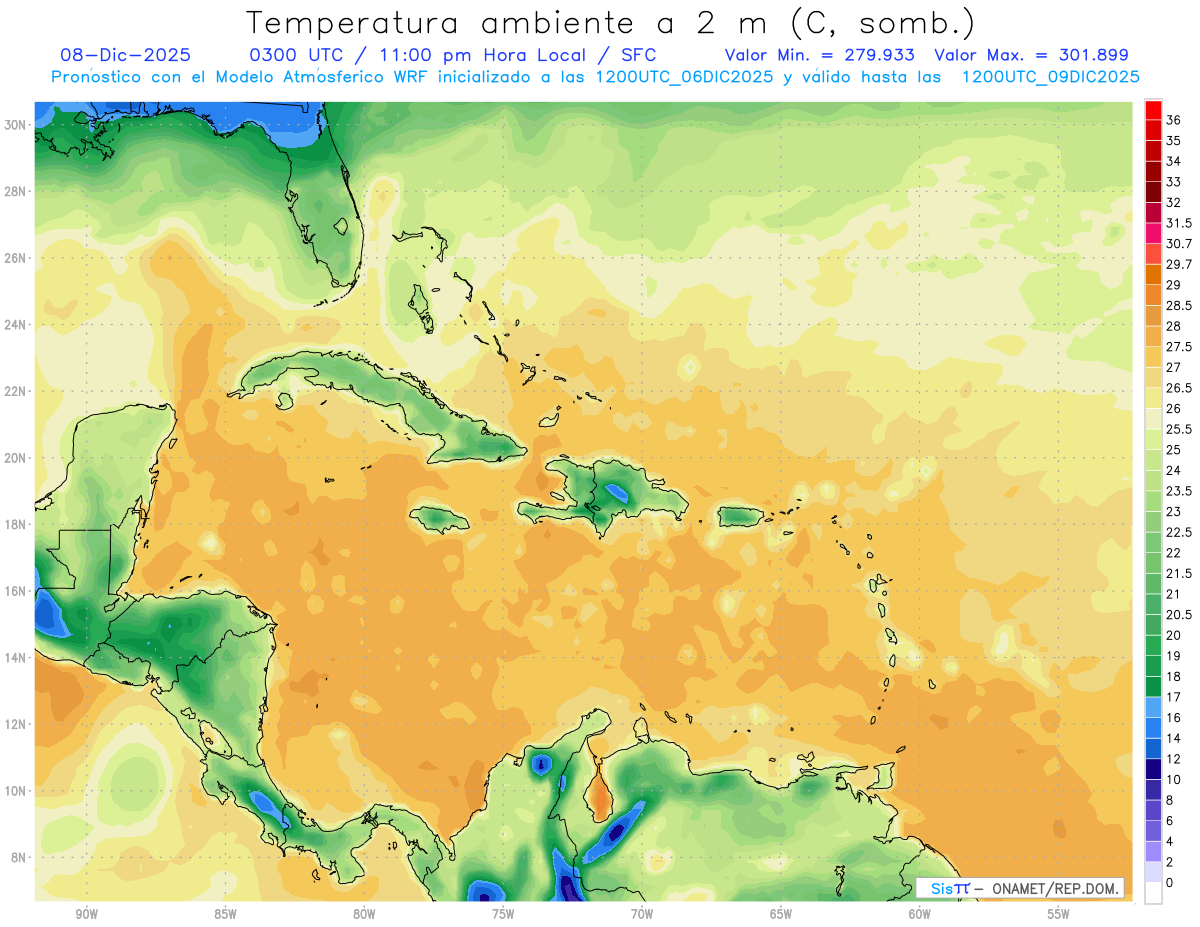
Task: Click legend value 30.7
Action: coord(1179,244)
